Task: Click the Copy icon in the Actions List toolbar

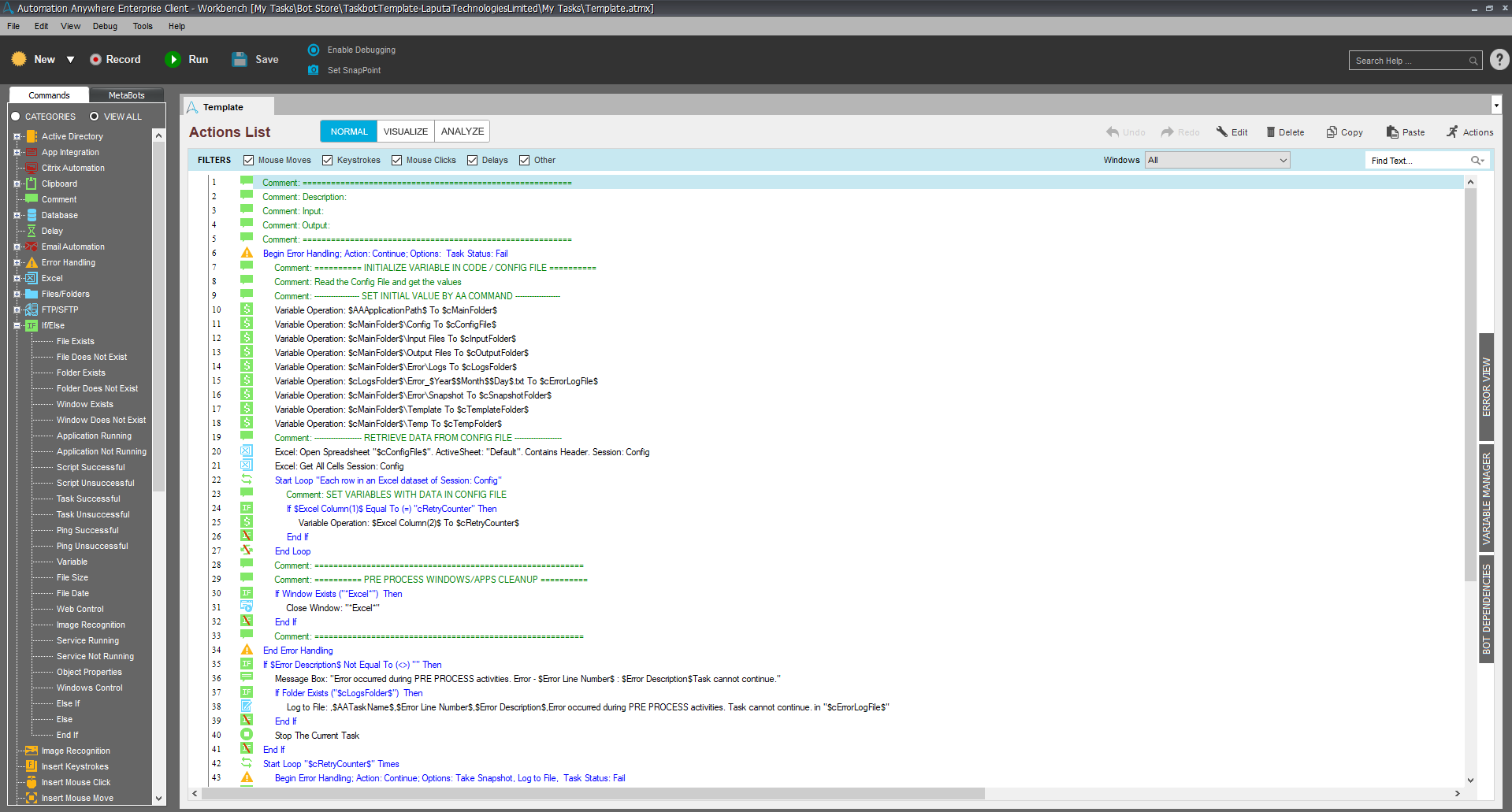Action: 1332,132
